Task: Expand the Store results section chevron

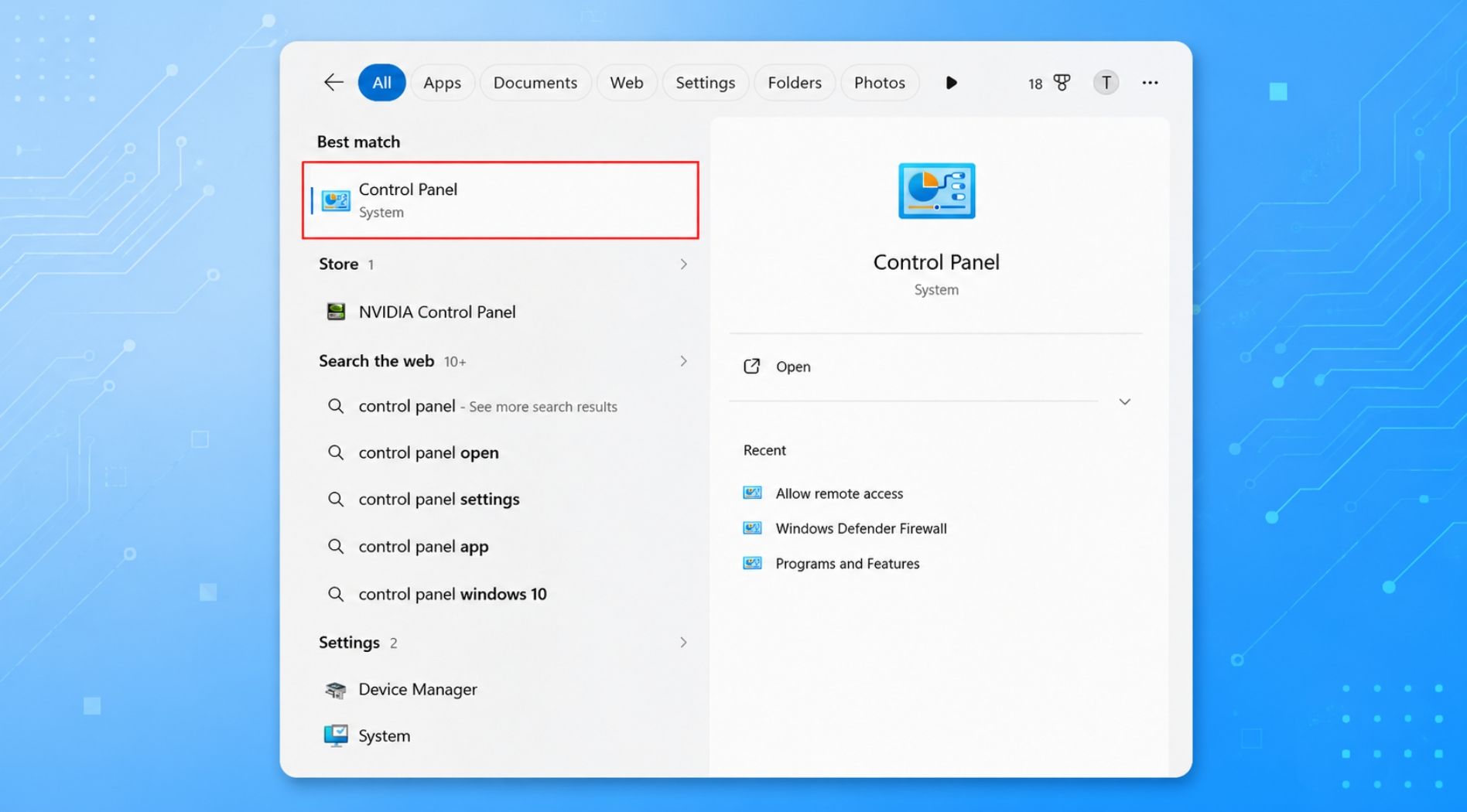Action: (x=683, y=264)
